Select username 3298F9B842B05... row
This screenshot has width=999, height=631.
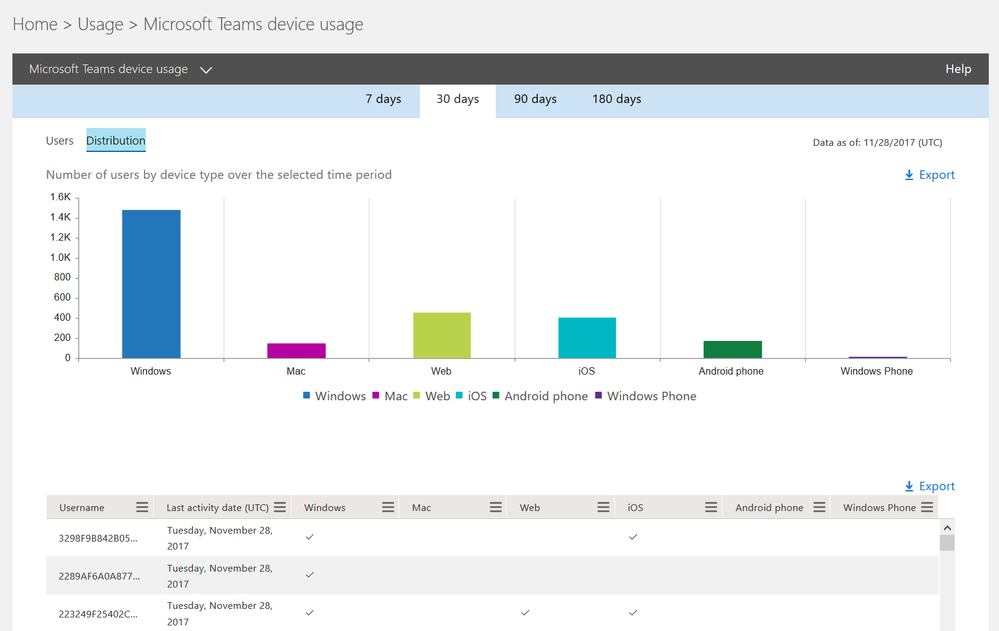[492, 538]
